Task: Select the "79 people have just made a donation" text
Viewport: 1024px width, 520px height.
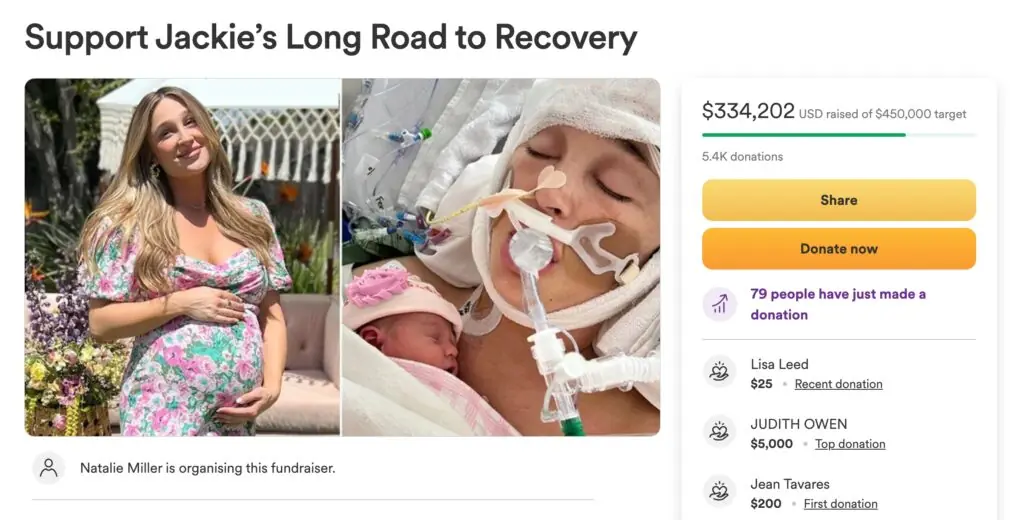Action: click(838, 304)
